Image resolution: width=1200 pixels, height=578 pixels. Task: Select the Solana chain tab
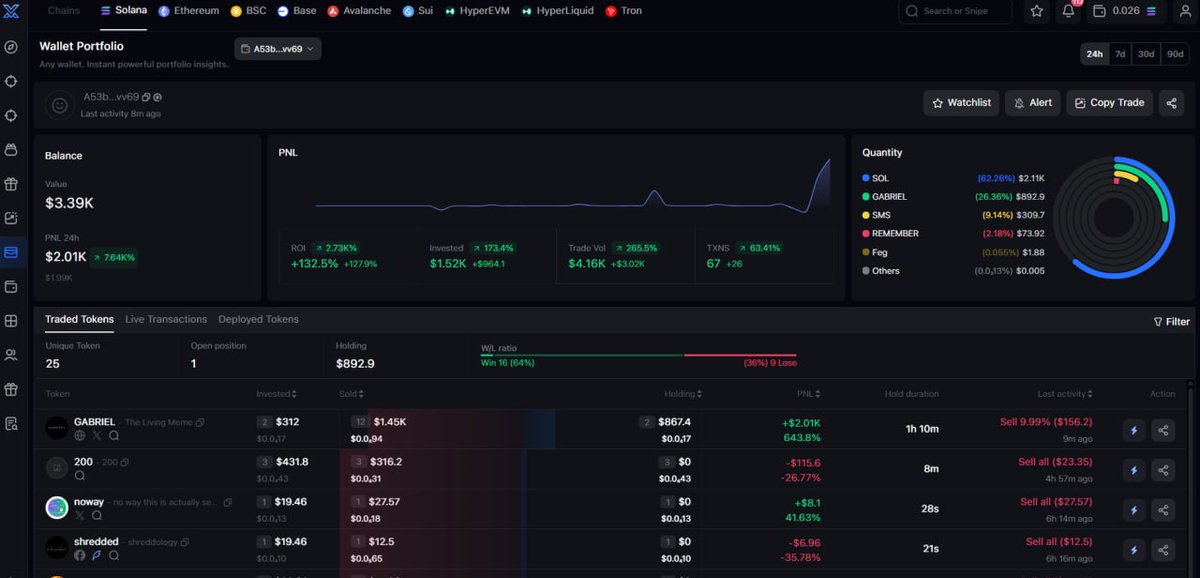tap(124, 11)
